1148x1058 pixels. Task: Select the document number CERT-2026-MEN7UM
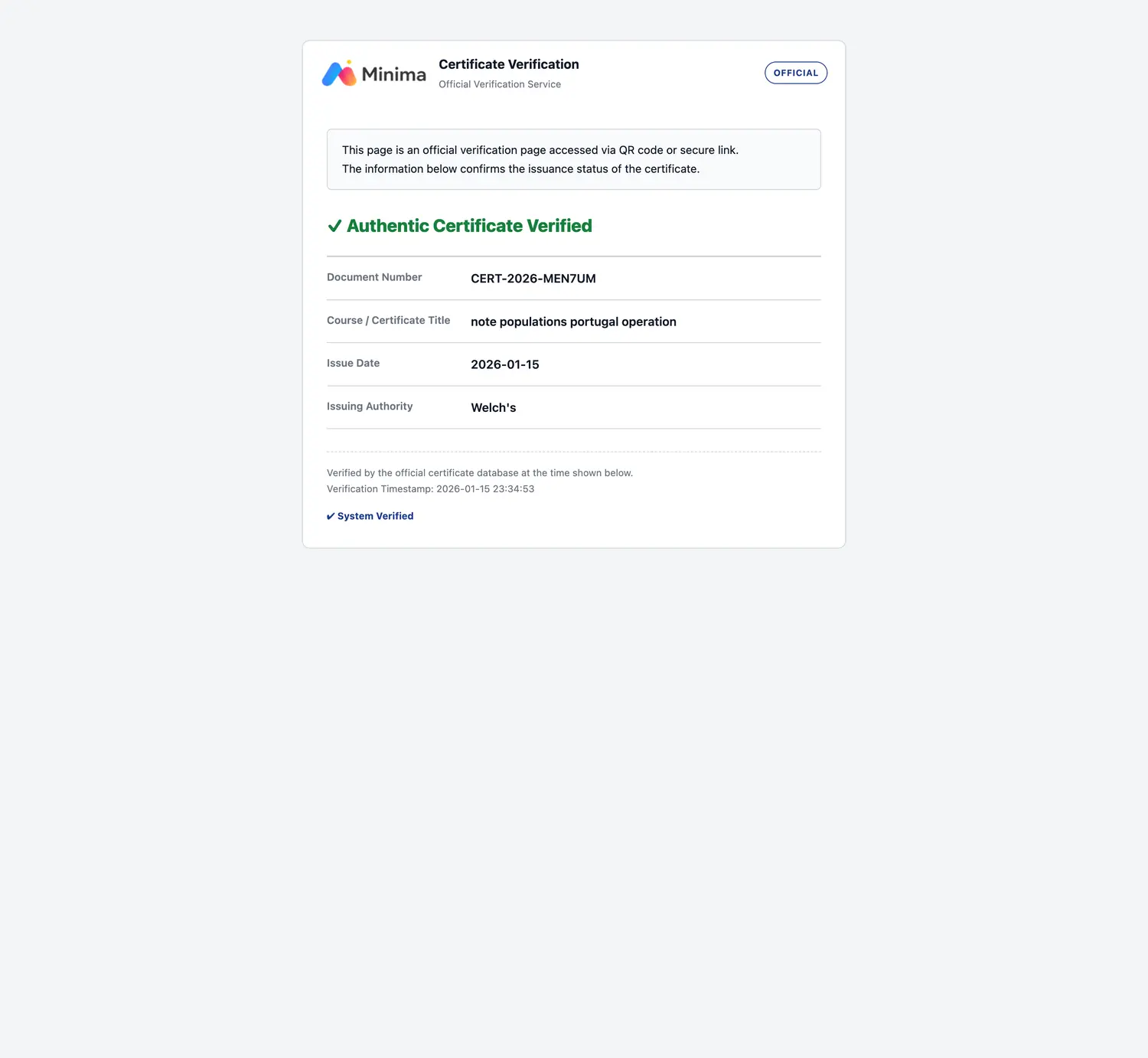(533, 279)
